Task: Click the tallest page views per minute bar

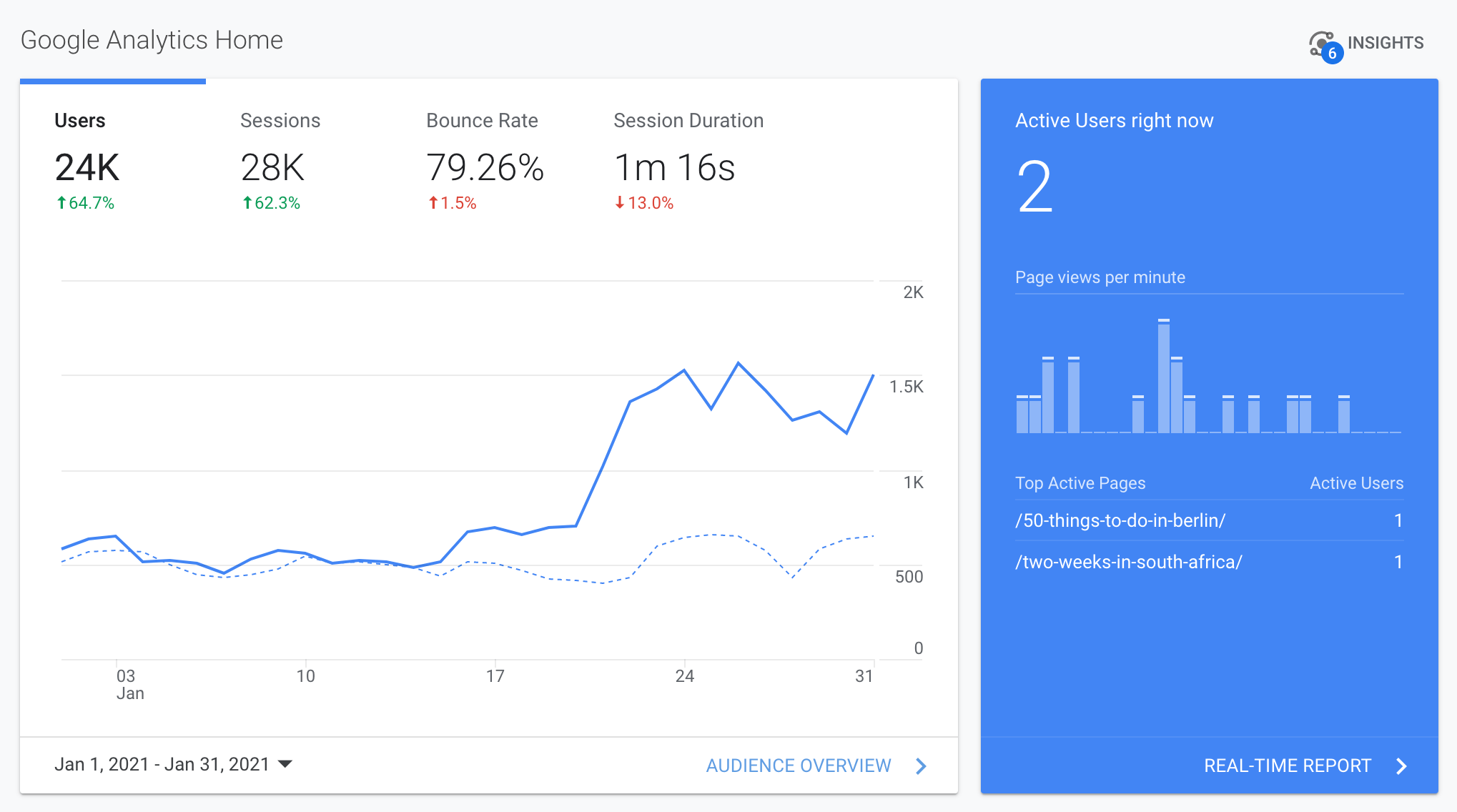Action: click(1164, 376)
